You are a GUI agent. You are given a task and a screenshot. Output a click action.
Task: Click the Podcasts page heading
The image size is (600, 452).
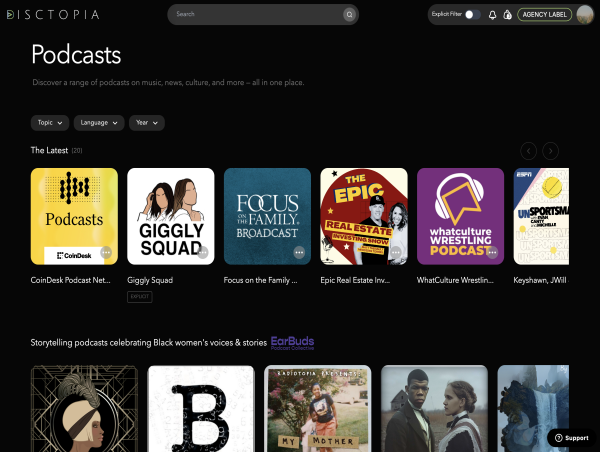coord(76,54)
